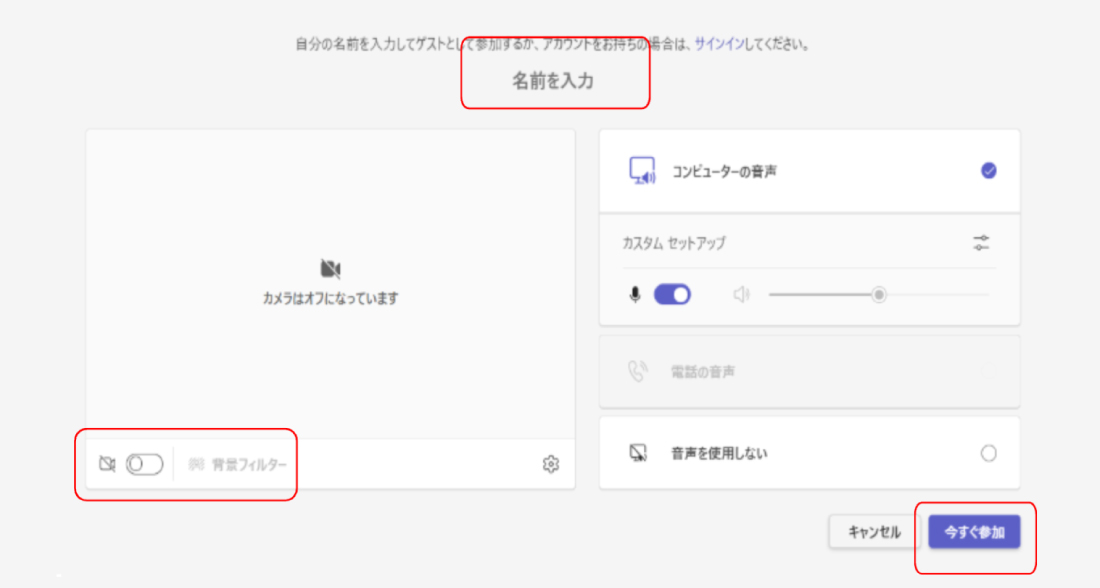Click the camera-off icon beside the video toggle
The image size is (1100, 588).
click(x=108, y=464)
